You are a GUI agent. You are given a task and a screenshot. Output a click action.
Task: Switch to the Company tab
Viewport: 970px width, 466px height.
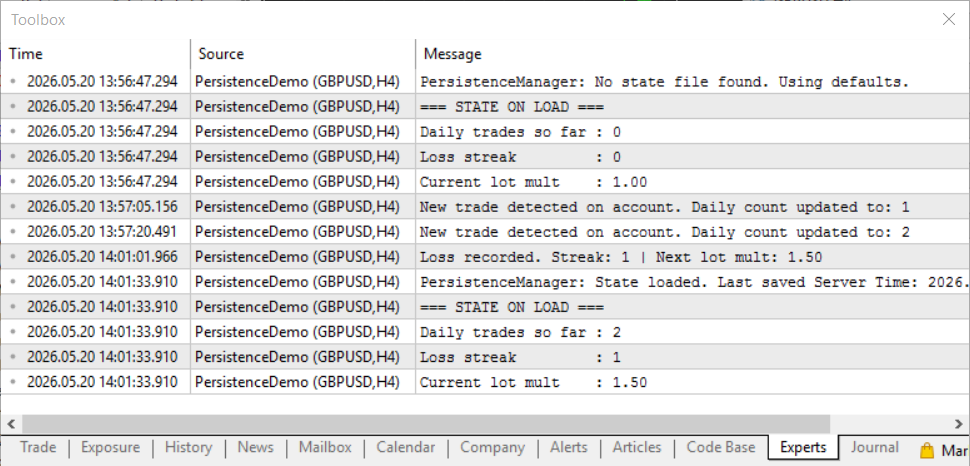492,447
